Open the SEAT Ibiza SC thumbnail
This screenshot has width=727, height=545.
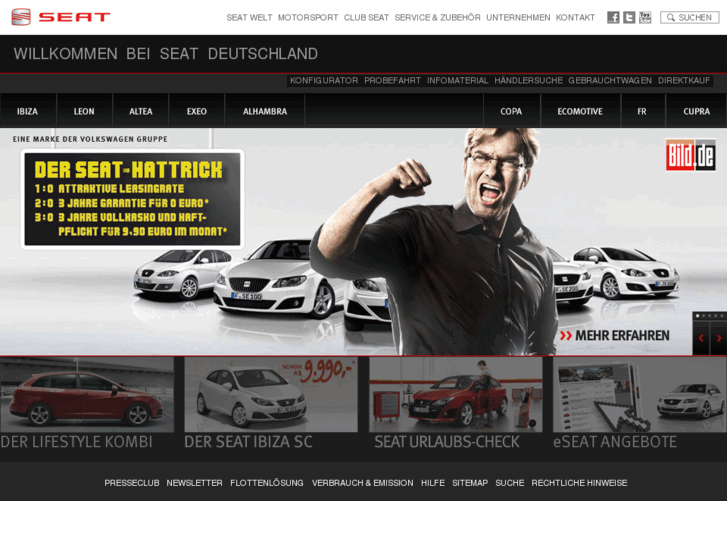(x=271, y=394)
